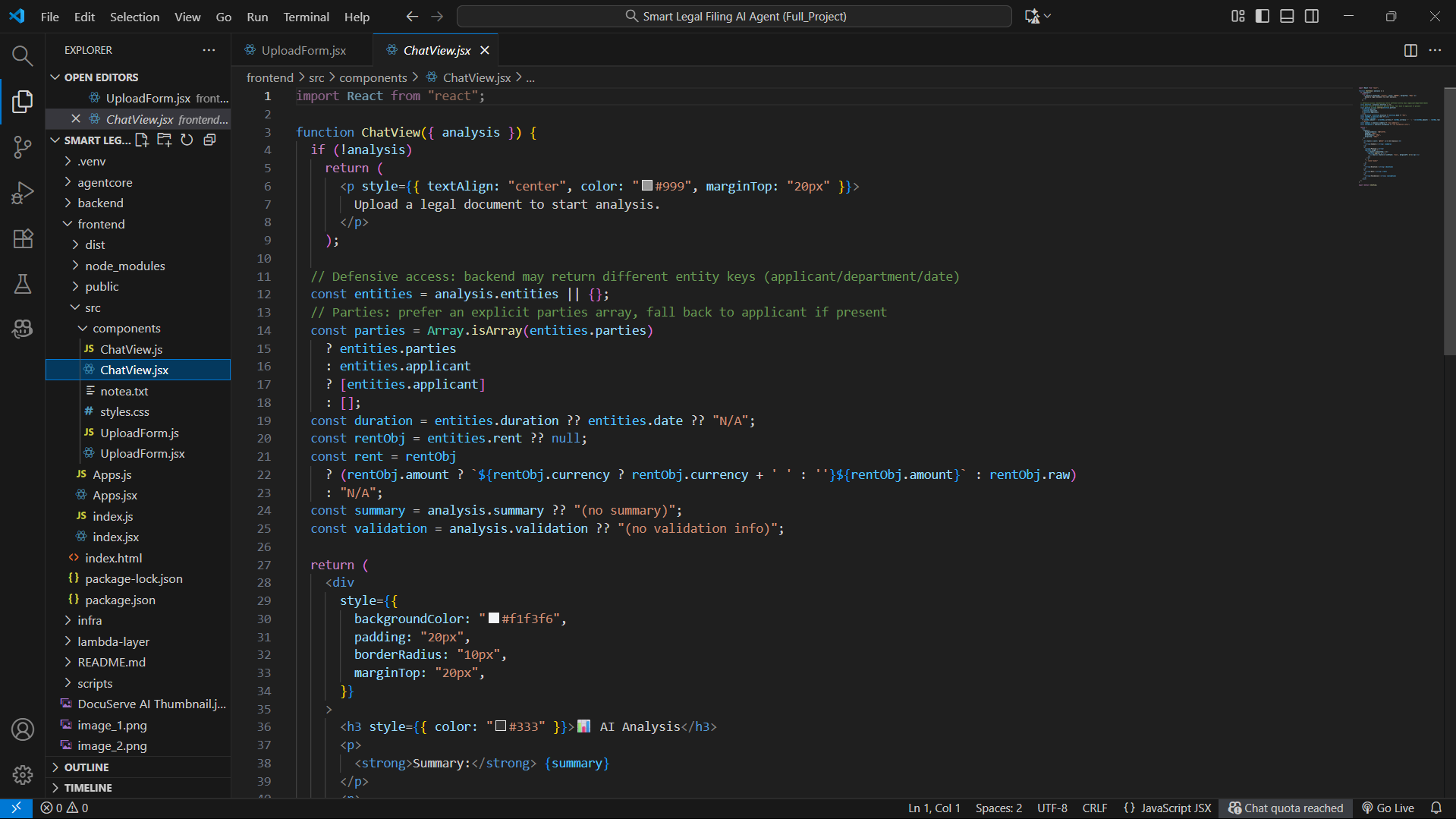Switch to the UploadForm.jsx tab
The width and height of the screenshot is (1456, 819).
[x=303, y=50]
